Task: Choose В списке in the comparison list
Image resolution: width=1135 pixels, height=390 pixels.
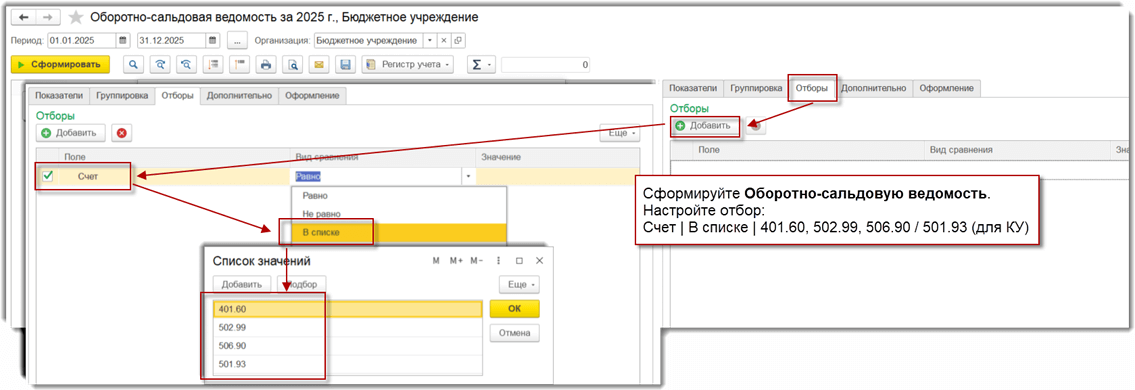Action: click(x=399, y=232)
